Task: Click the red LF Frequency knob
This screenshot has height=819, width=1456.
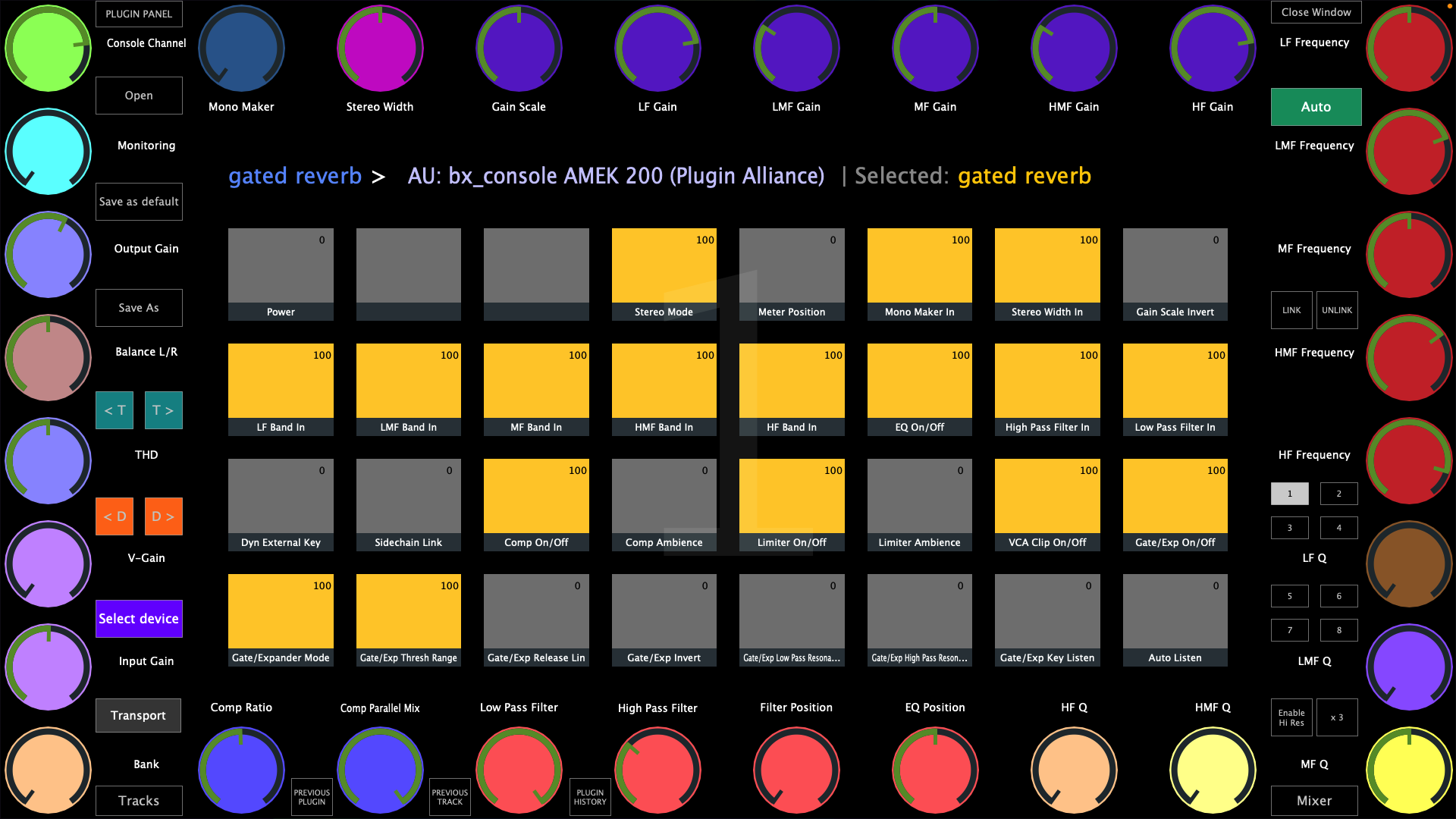Action: click(1408, 49)
